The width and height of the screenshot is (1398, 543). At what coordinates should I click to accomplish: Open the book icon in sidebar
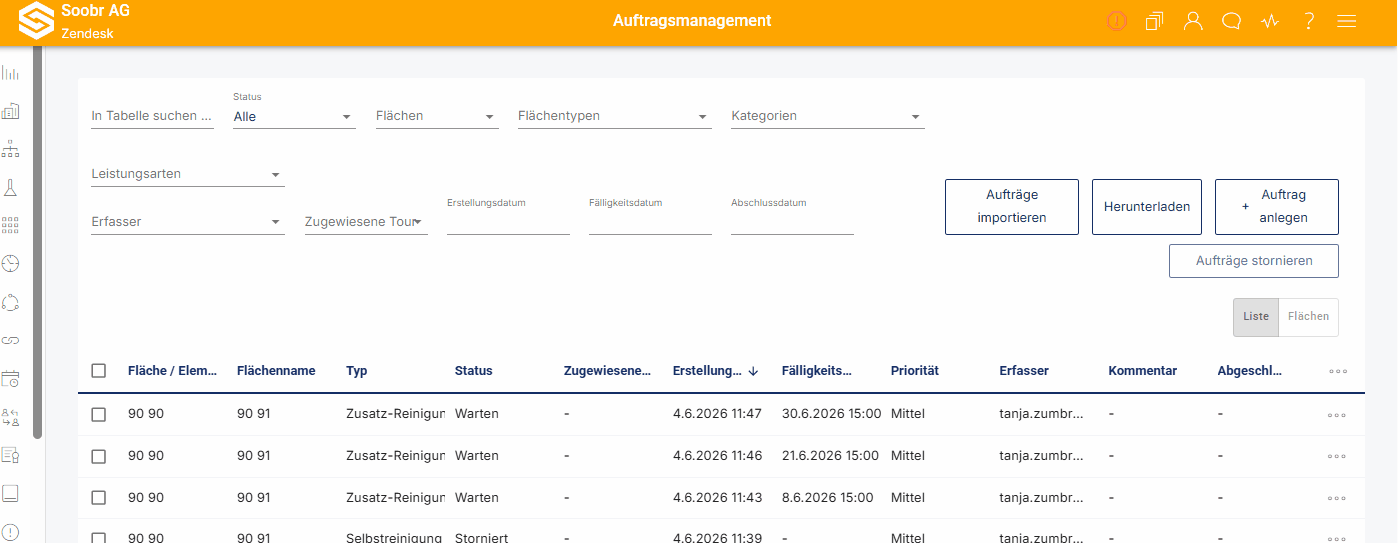(x=11, y=493)
